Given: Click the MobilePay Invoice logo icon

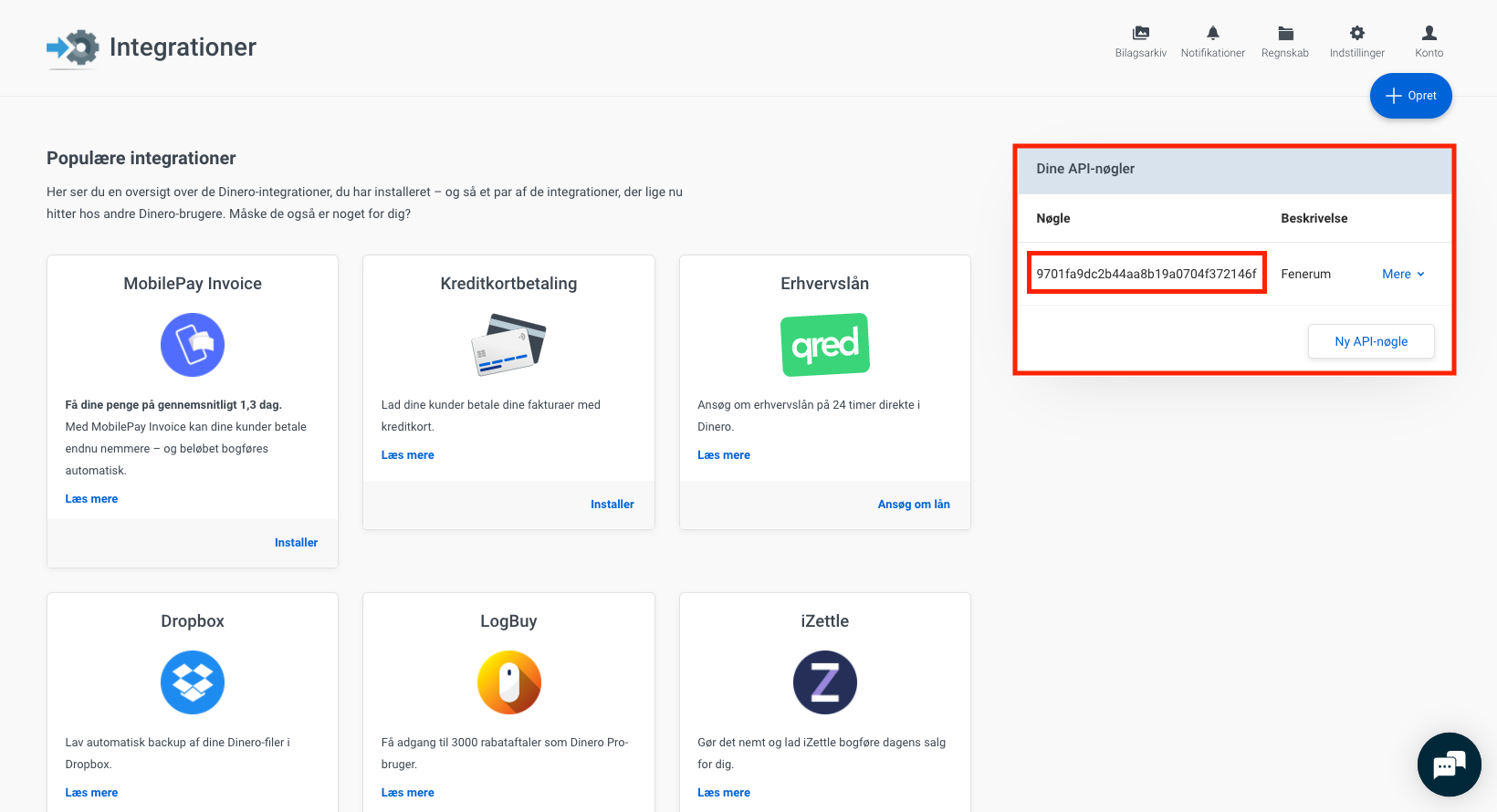Looking at the screenshot, I should (x=193, y=345).
